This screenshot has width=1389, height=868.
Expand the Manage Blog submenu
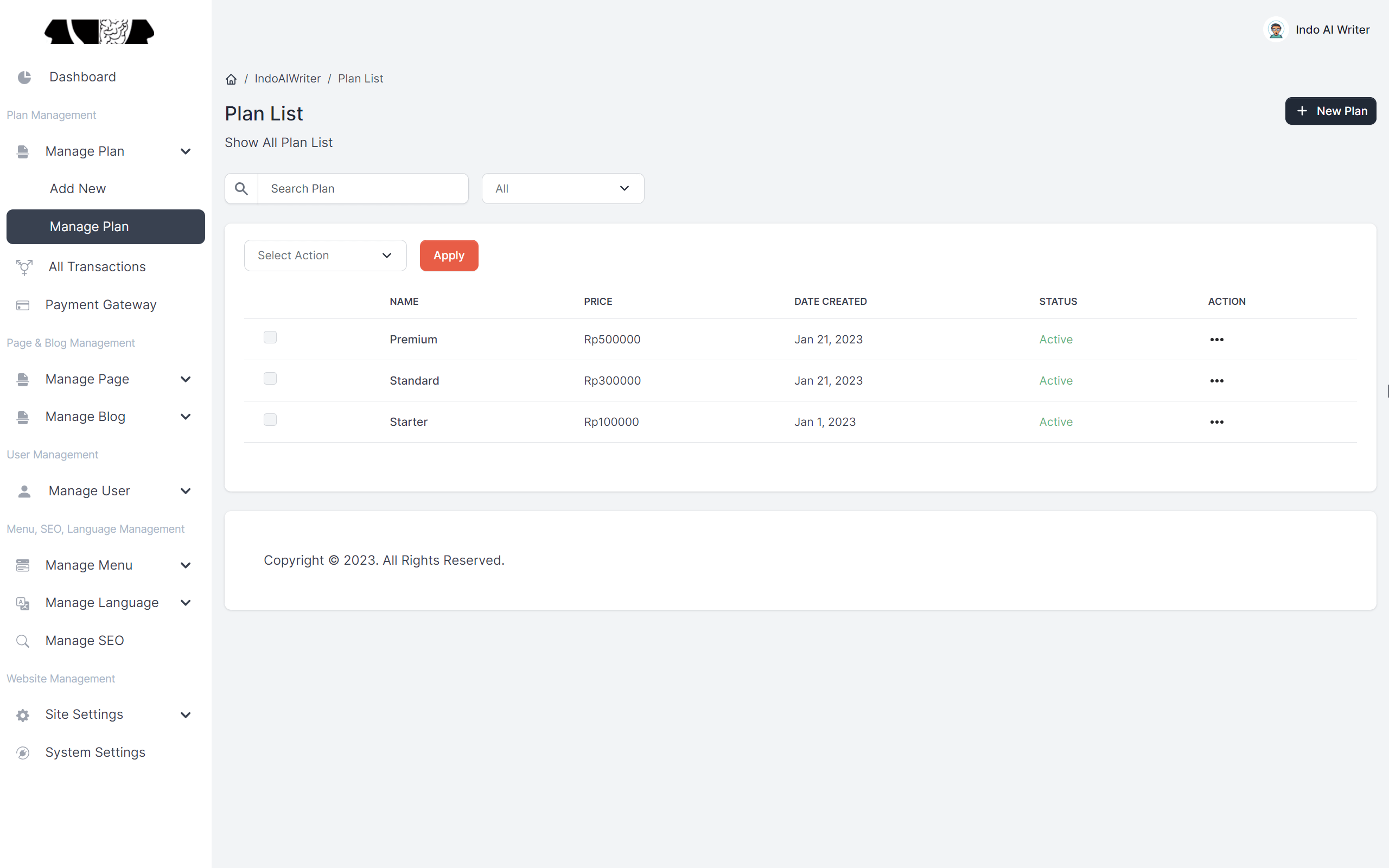pyautogui.click(x=85, y=416)
